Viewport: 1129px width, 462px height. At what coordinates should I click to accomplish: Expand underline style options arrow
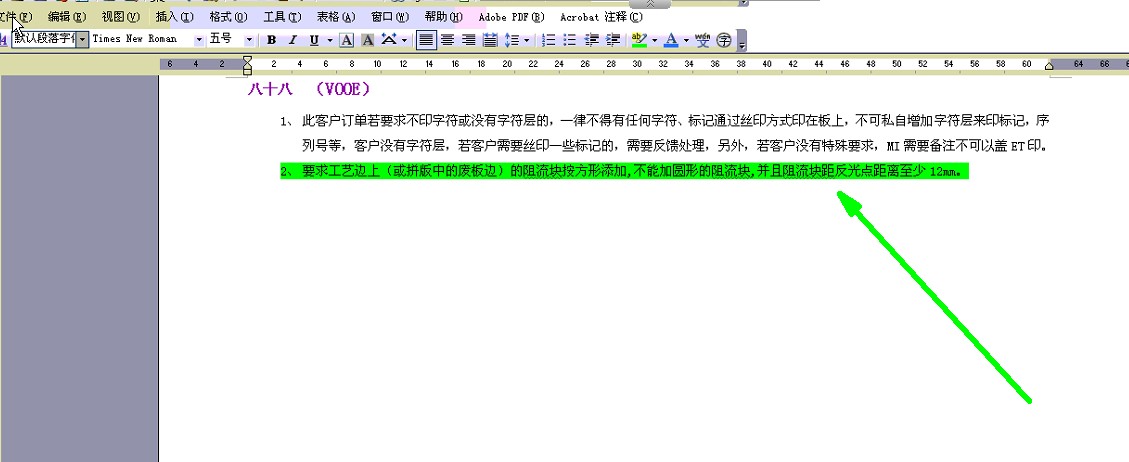pos(330,40)
